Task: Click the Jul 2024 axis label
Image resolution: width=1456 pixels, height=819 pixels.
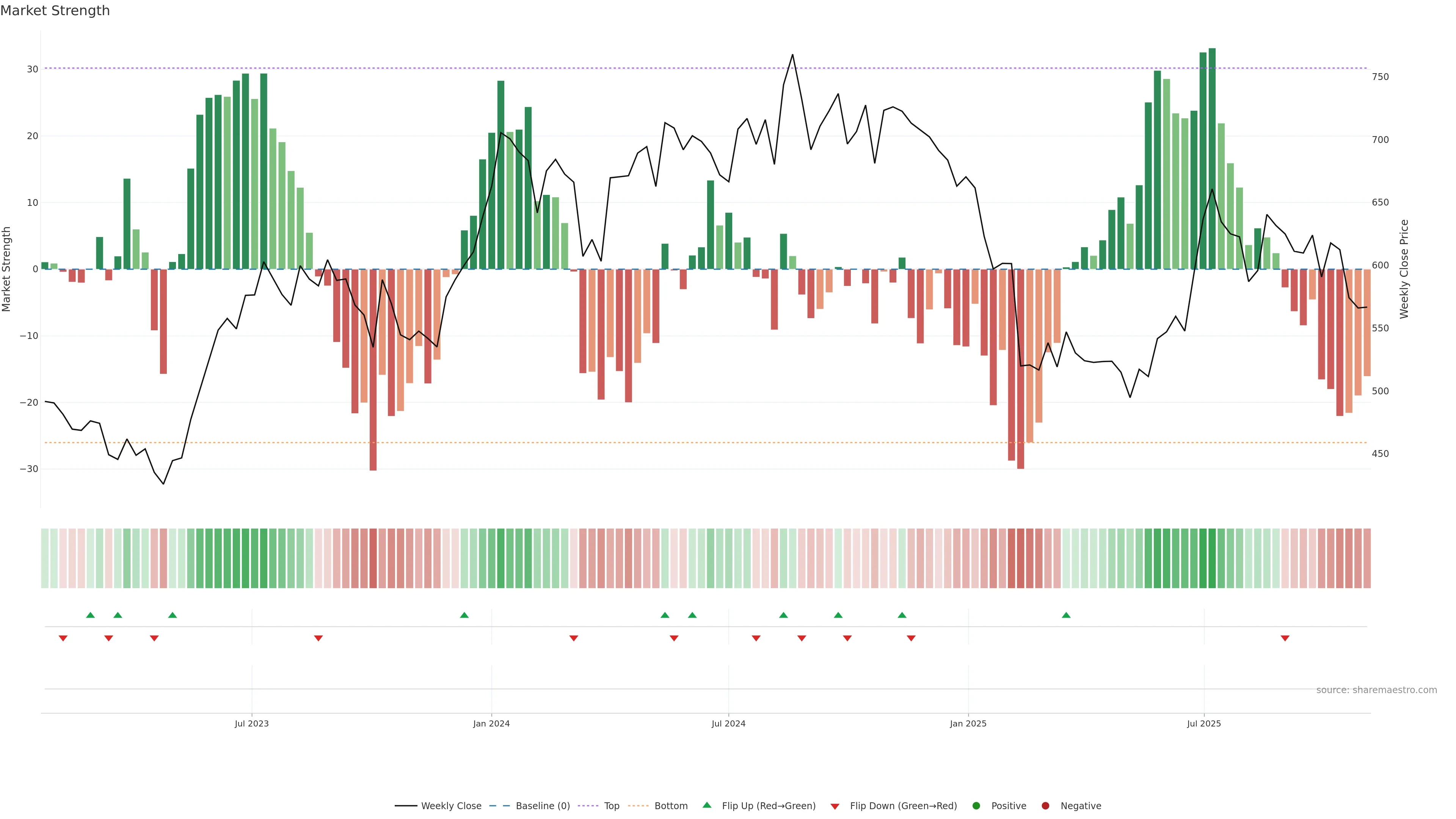Action: tap(728, 723)
